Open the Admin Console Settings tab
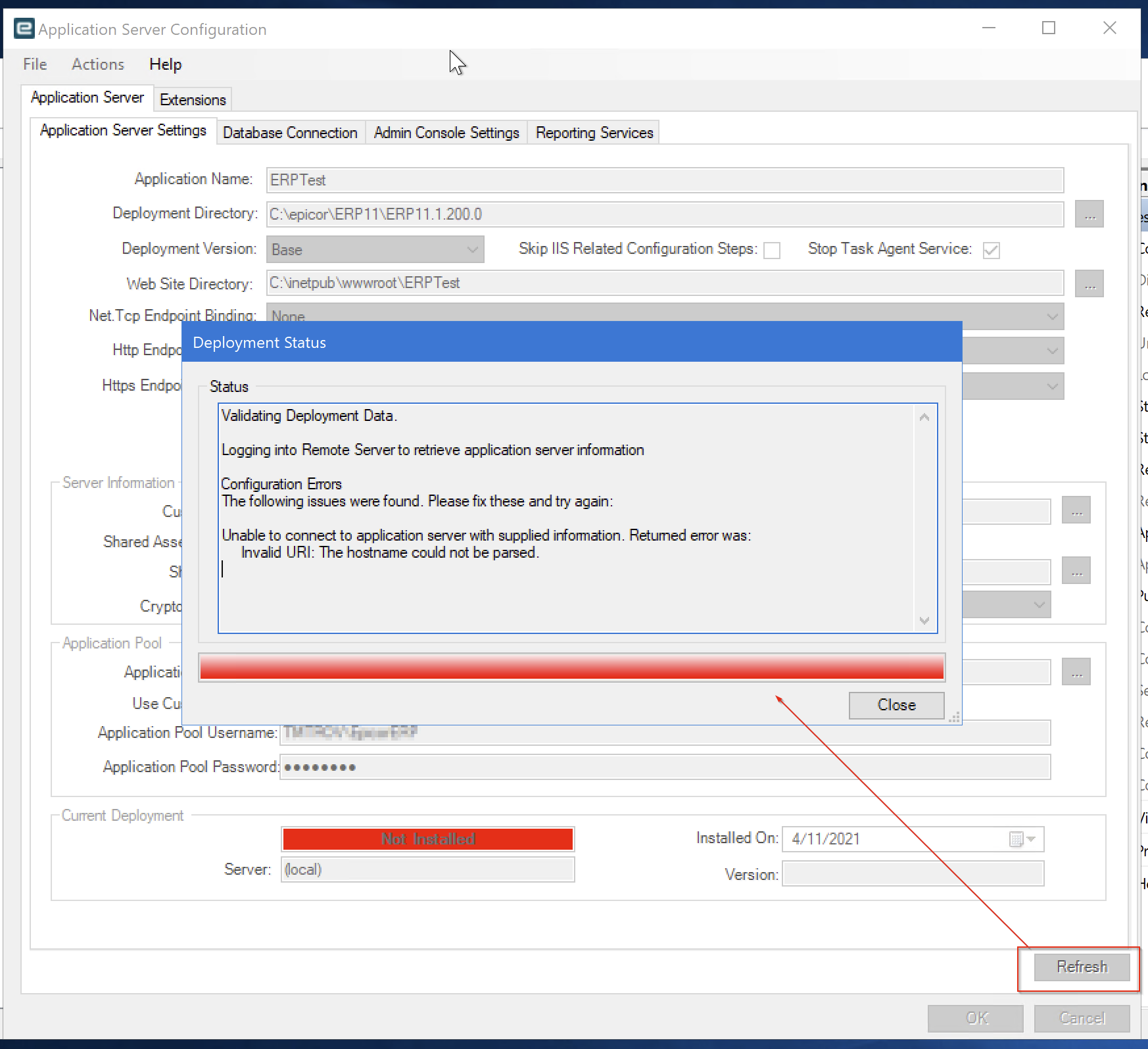 [x=446, y=133]
